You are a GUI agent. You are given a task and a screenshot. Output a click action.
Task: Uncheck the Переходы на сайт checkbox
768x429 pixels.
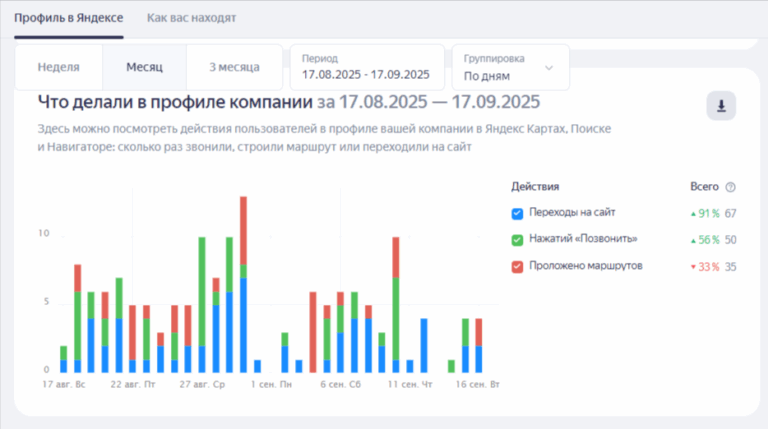coord(517,214)
